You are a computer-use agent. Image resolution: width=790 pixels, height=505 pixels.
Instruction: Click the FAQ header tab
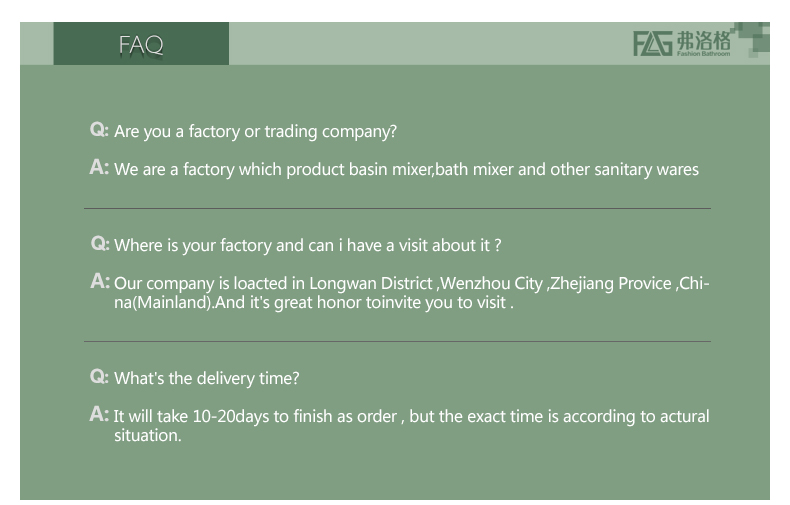tap(141, 44)
